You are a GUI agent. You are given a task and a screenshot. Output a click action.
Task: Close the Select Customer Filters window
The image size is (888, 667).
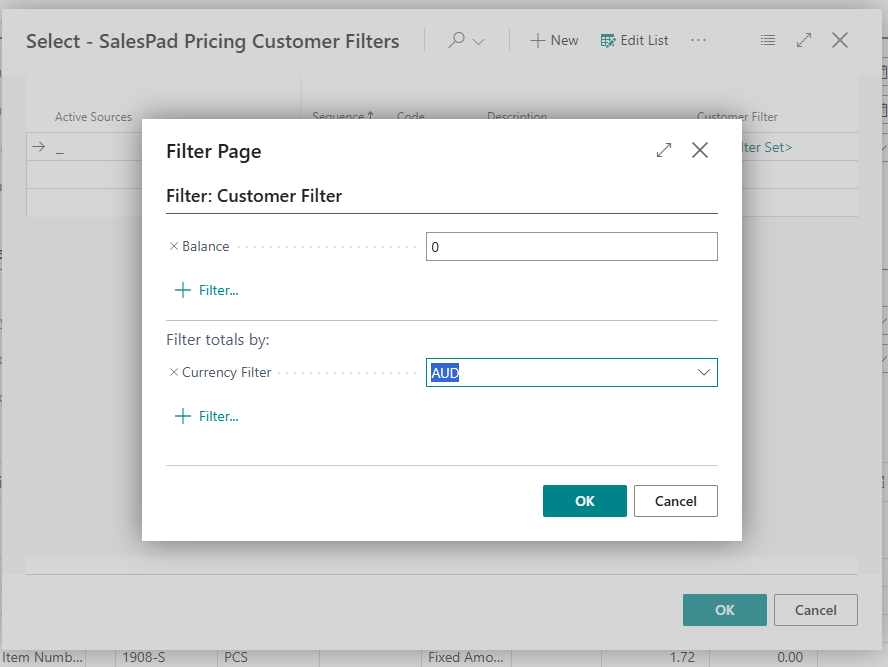click(840, 40)
